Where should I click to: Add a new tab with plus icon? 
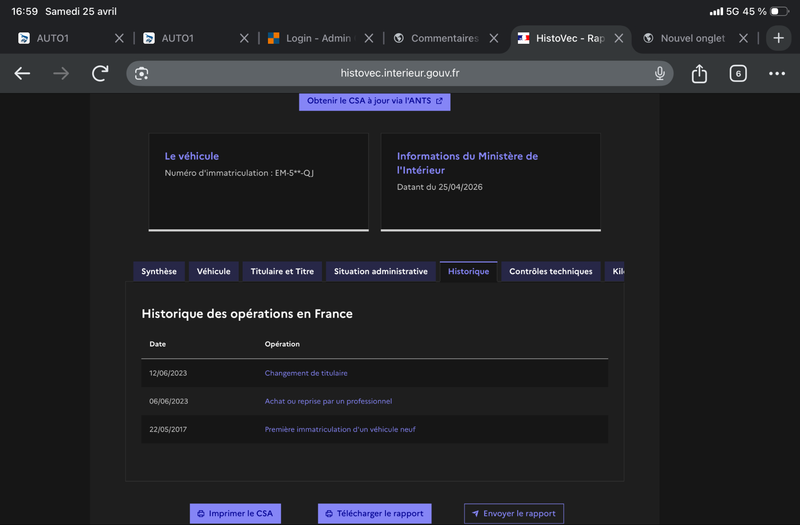click(779, 38)
